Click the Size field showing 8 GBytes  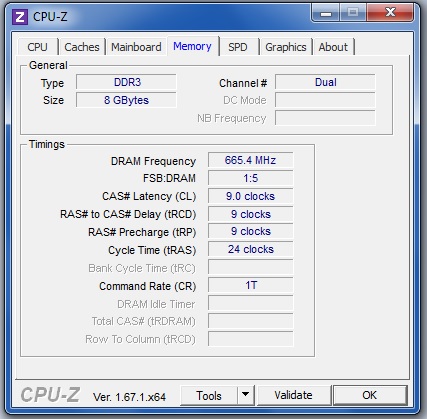pyautogui.click(x=126, y=100)
